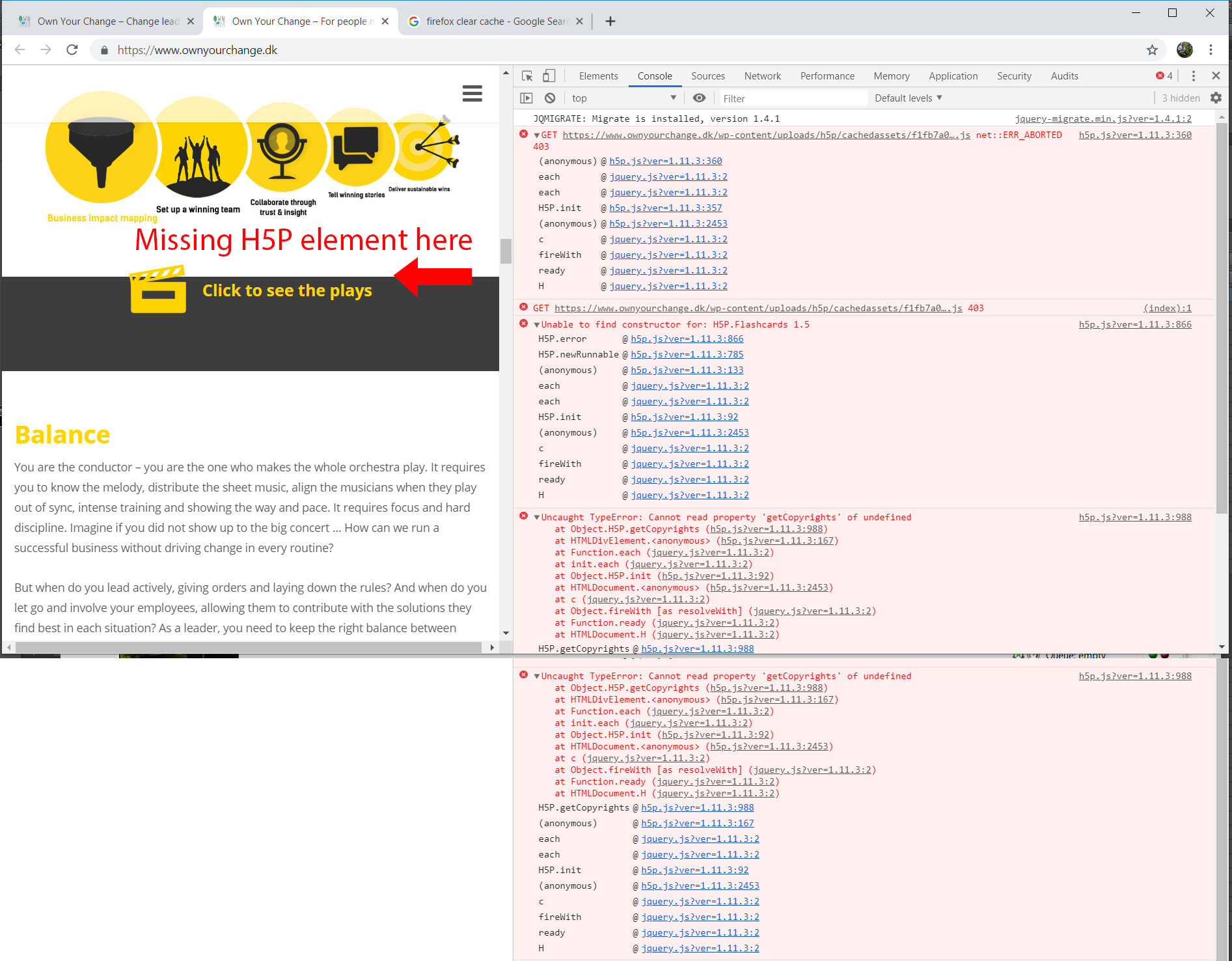Click 'Click to see the plays' link

pyautogui.click(x=287, y=290)
